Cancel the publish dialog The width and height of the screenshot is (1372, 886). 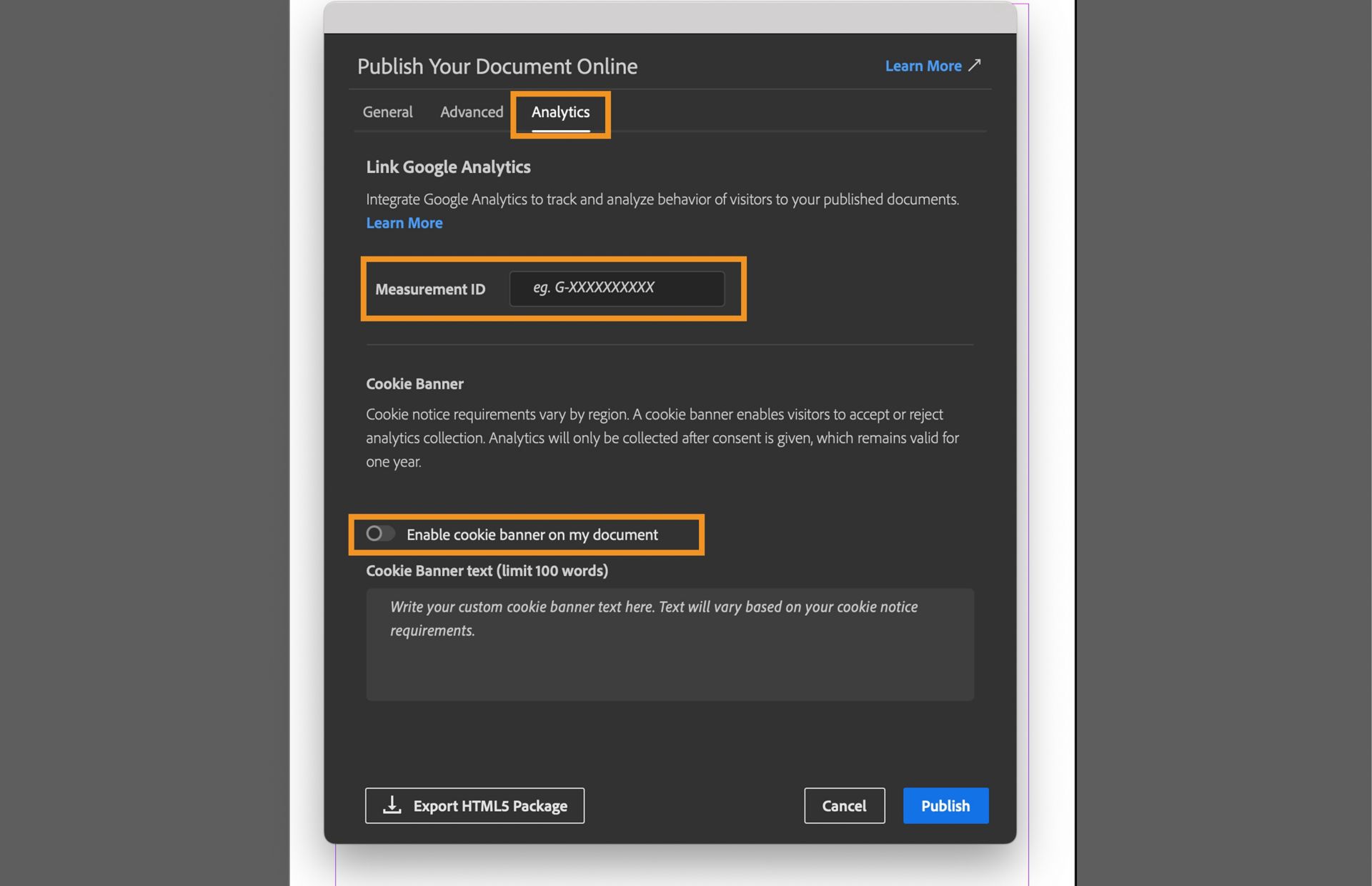click(844, 805)
